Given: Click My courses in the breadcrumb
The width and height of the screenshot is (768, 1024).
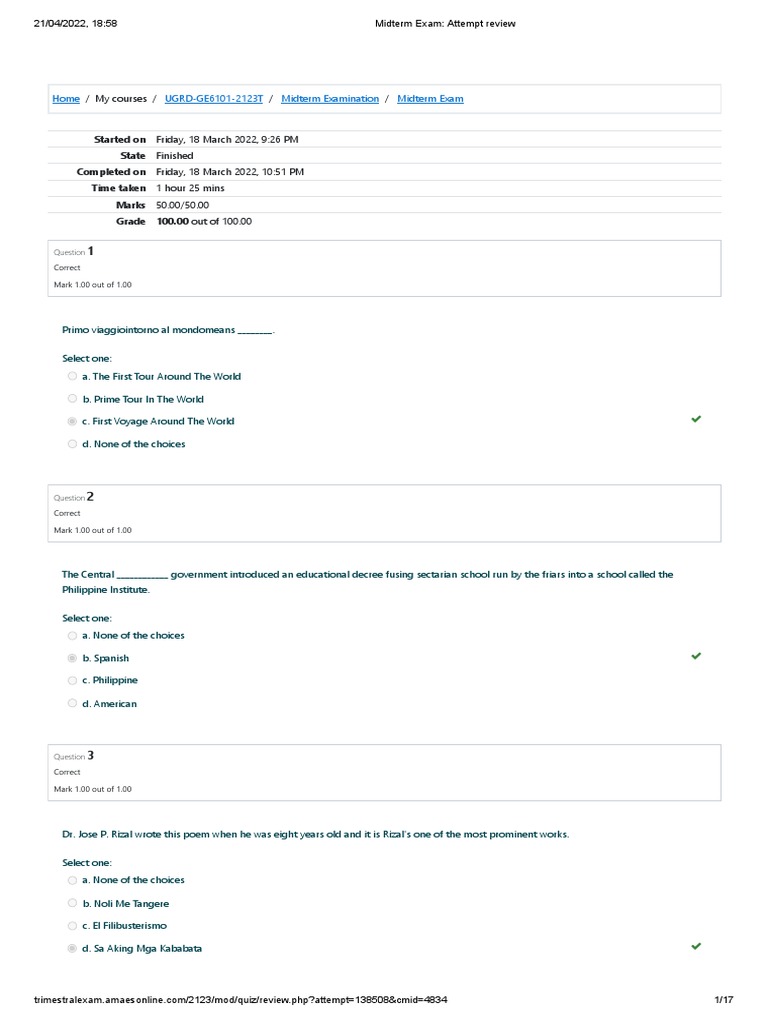Looking at the screenshot, I should (121, 99).
